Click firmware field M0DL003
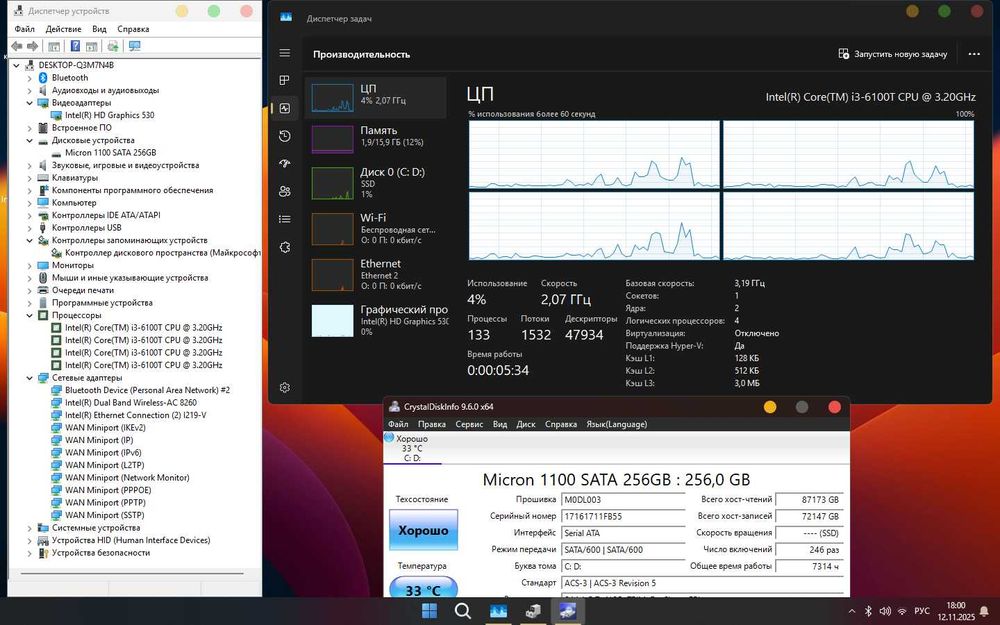The width and height of the screenshot is (1000, 625). point(623,499)
